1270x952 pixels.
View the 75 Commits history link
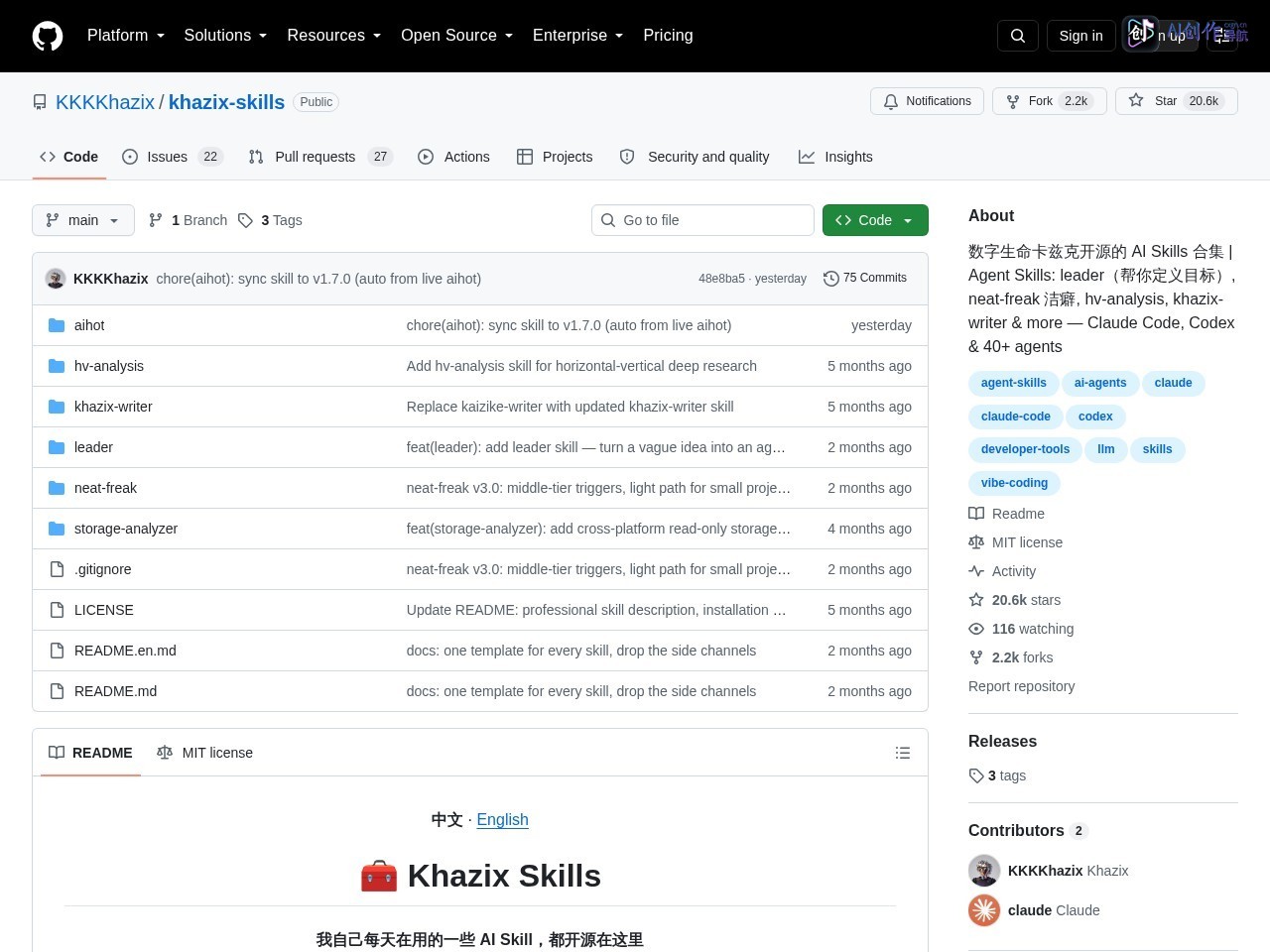[x=865, y=279]
